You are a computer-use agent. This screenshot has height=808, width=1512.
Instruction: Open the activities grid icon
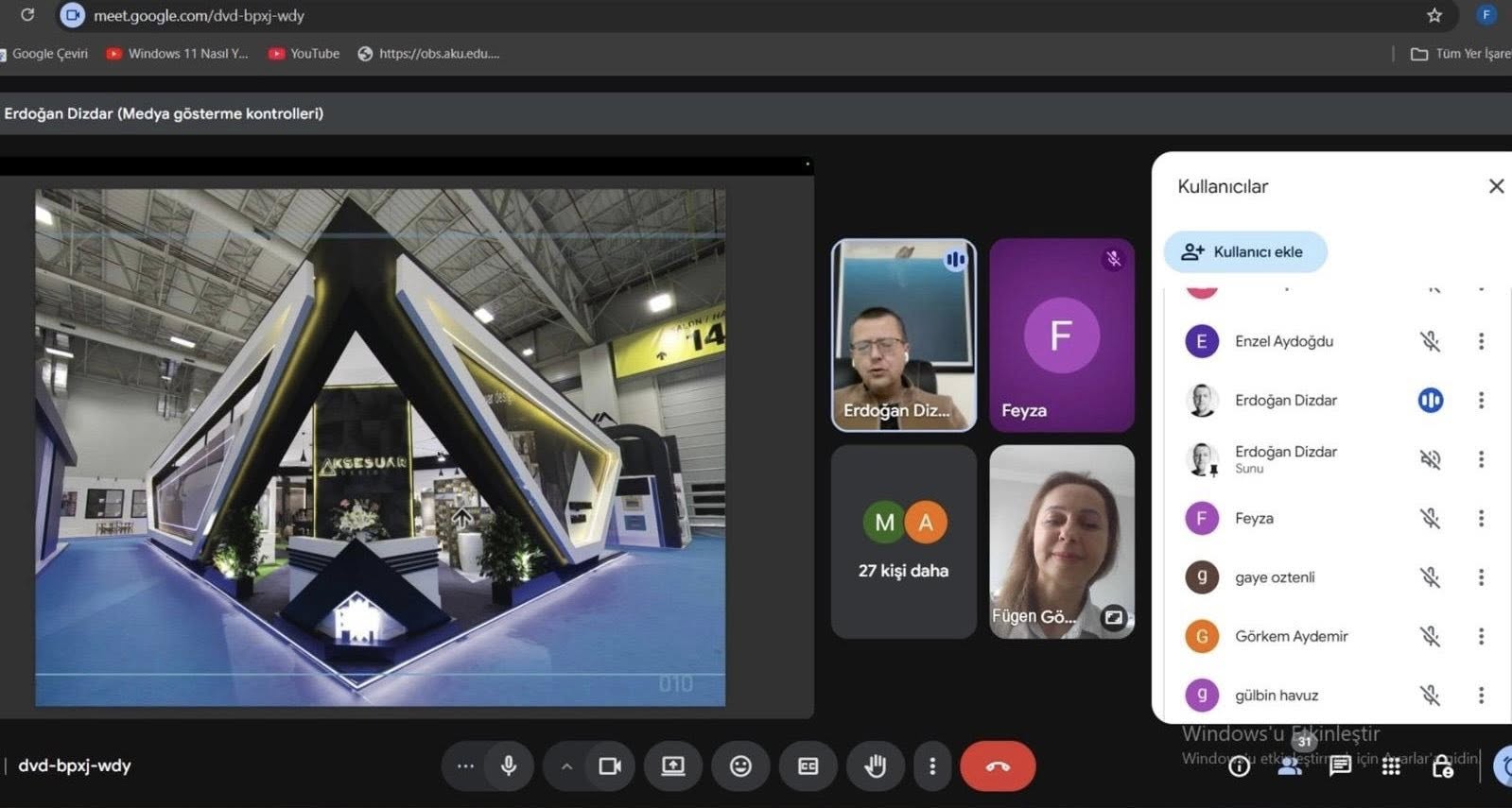[x=1391, y=766]
